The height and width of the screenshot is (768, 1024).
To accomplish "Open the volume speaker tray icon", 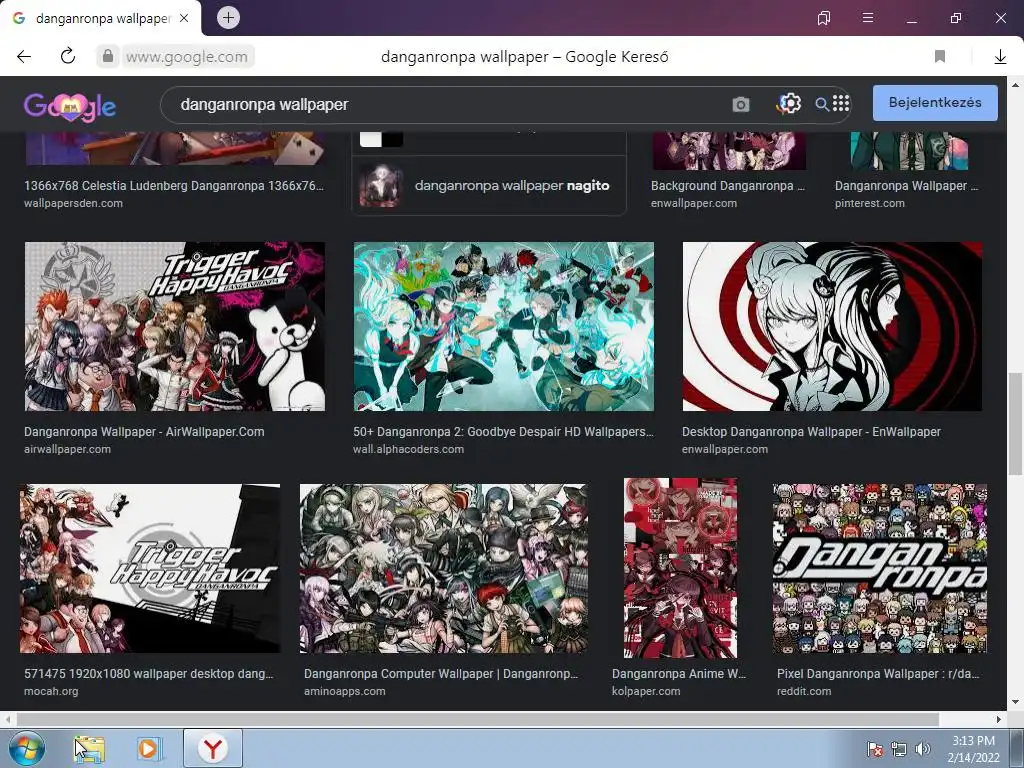I will click(922, 749).
